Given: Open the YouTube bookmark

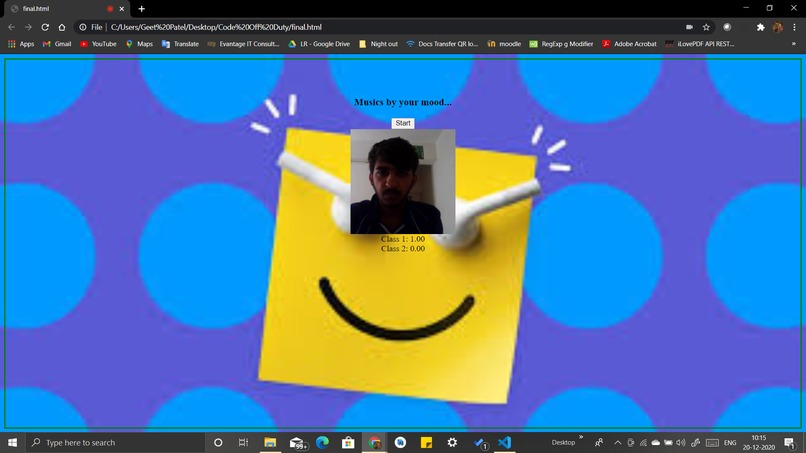Looking at the screenshot, I should coord(98,44).
